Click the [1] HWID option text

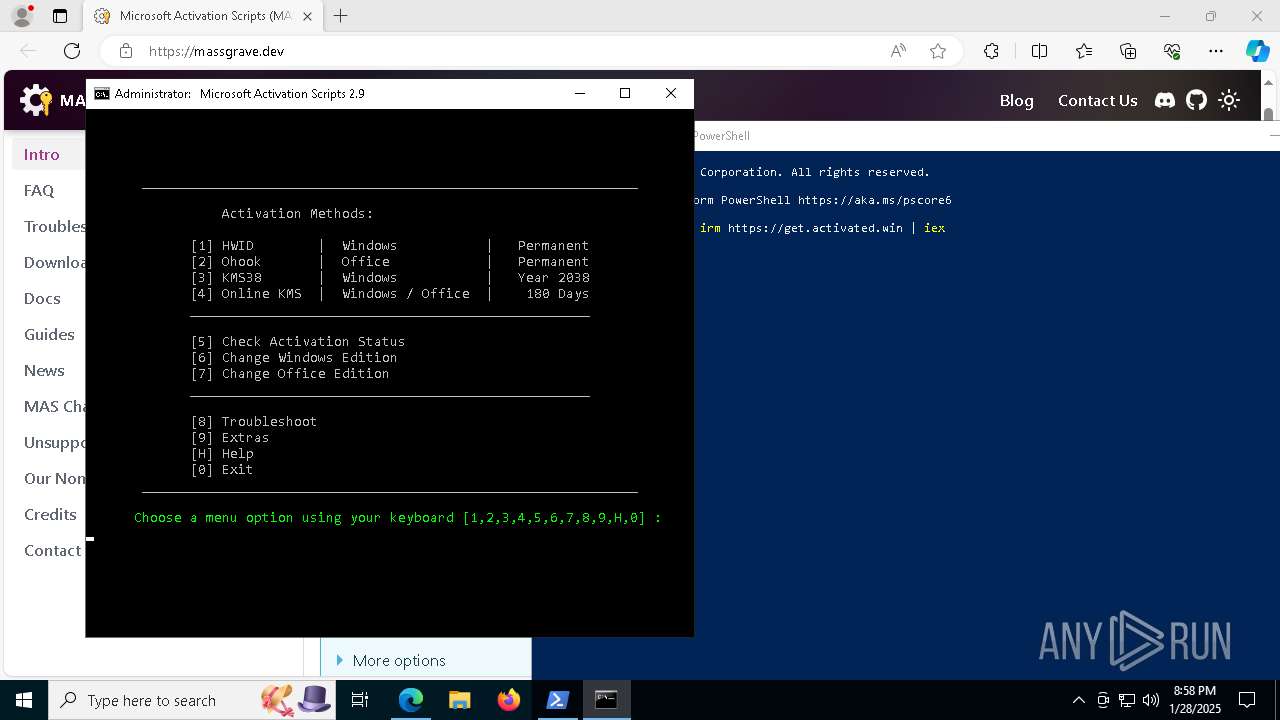pos(222,245)
